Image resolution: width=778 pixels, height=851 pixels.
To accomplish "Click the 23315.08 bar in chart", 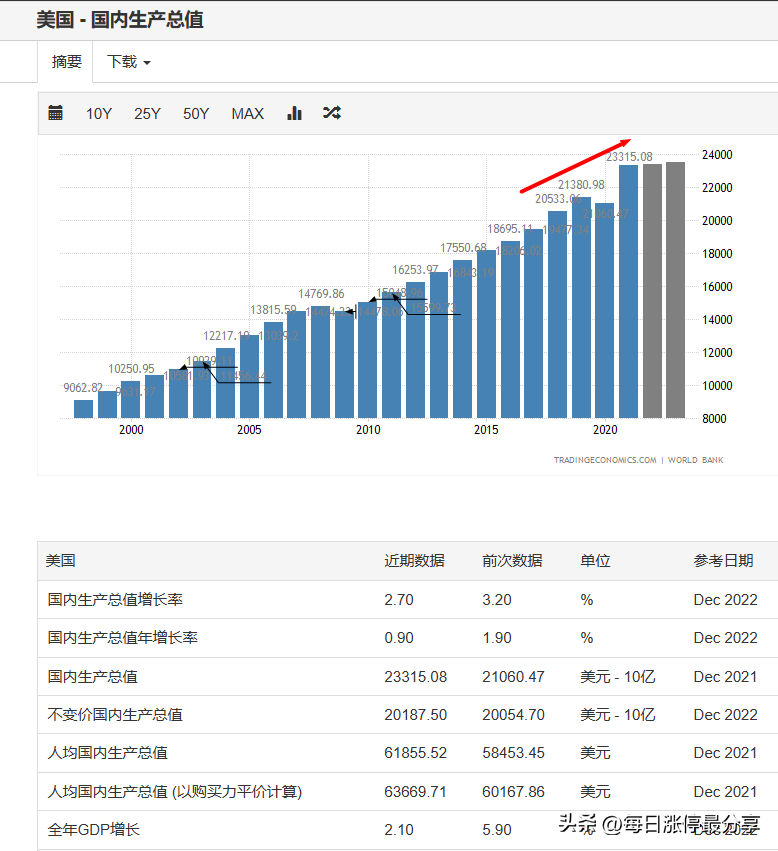I will tap(628, 291).
